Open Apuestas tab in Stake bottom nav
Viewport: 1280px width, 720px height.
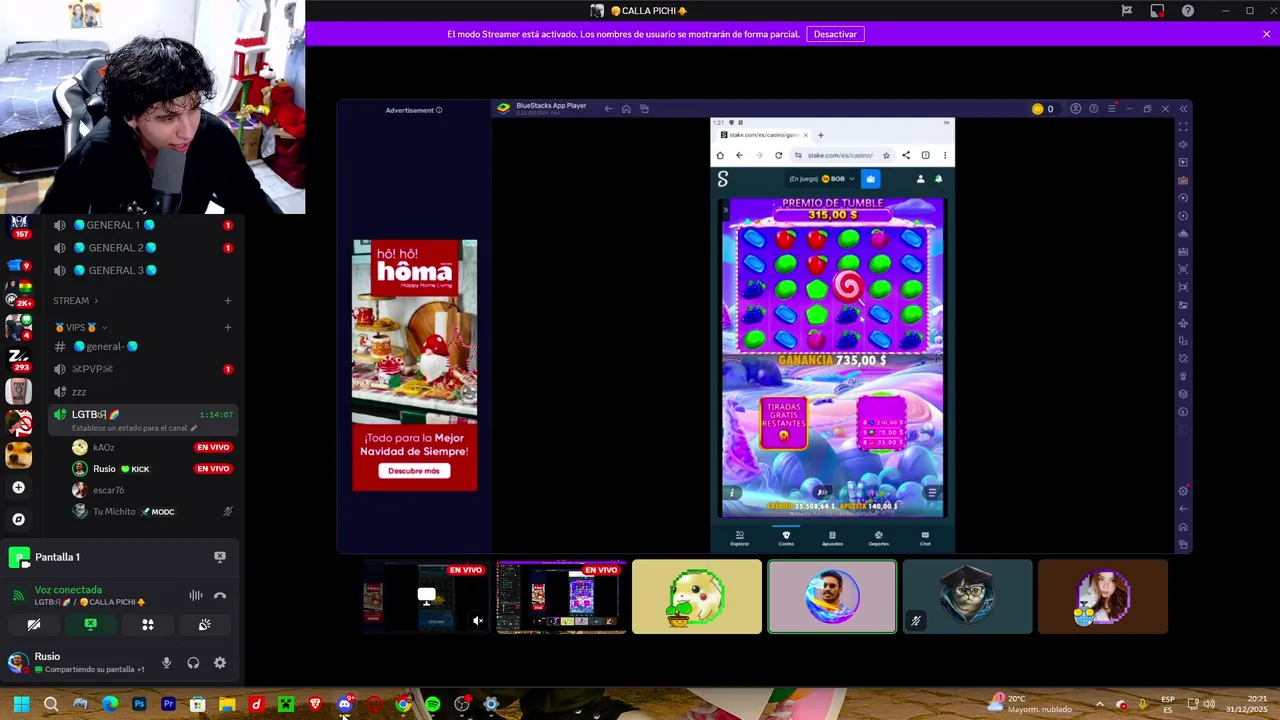832,538
